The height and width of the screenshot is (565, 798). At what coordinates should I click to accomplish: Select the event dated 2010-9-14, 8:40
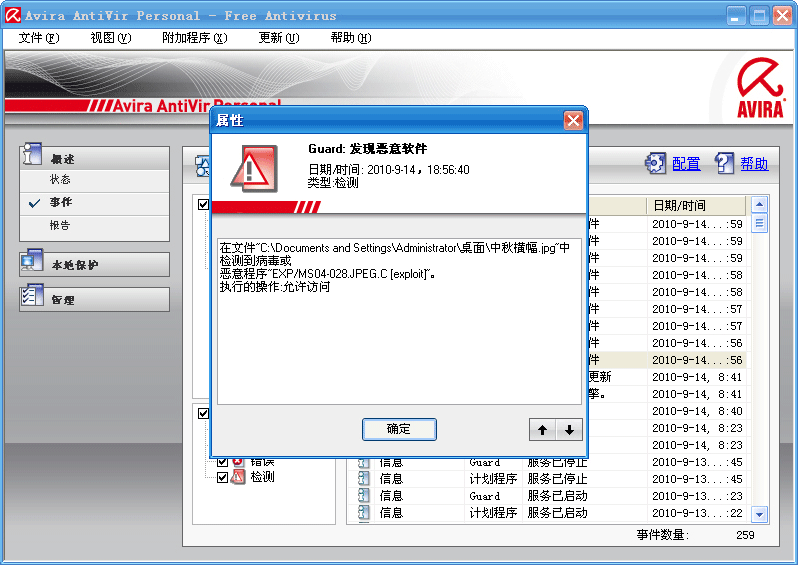[x=697, y=411]
